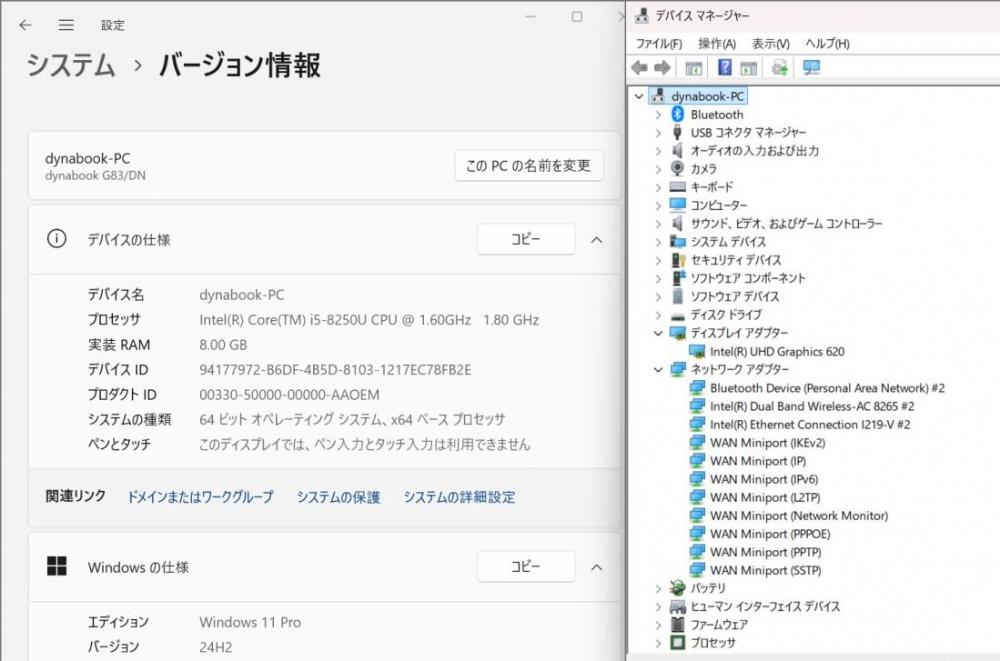Screen dimensions: 1000x661
Task: Click the processor value Intel(R) Core(TM) i5-8250U
Action: coord(369,320)
